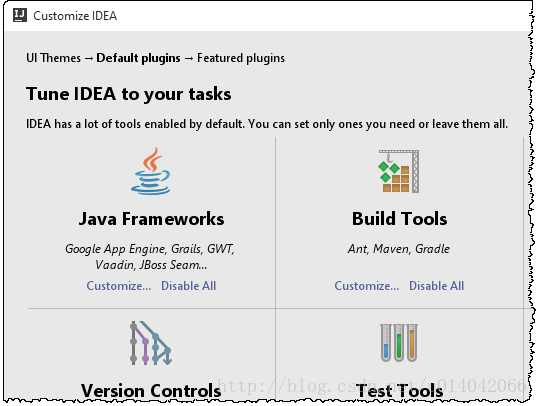The image size is (538, 406).
Task: Disable All Build Tools plugins
Action: pyautogui.click(x=436, y=286)
